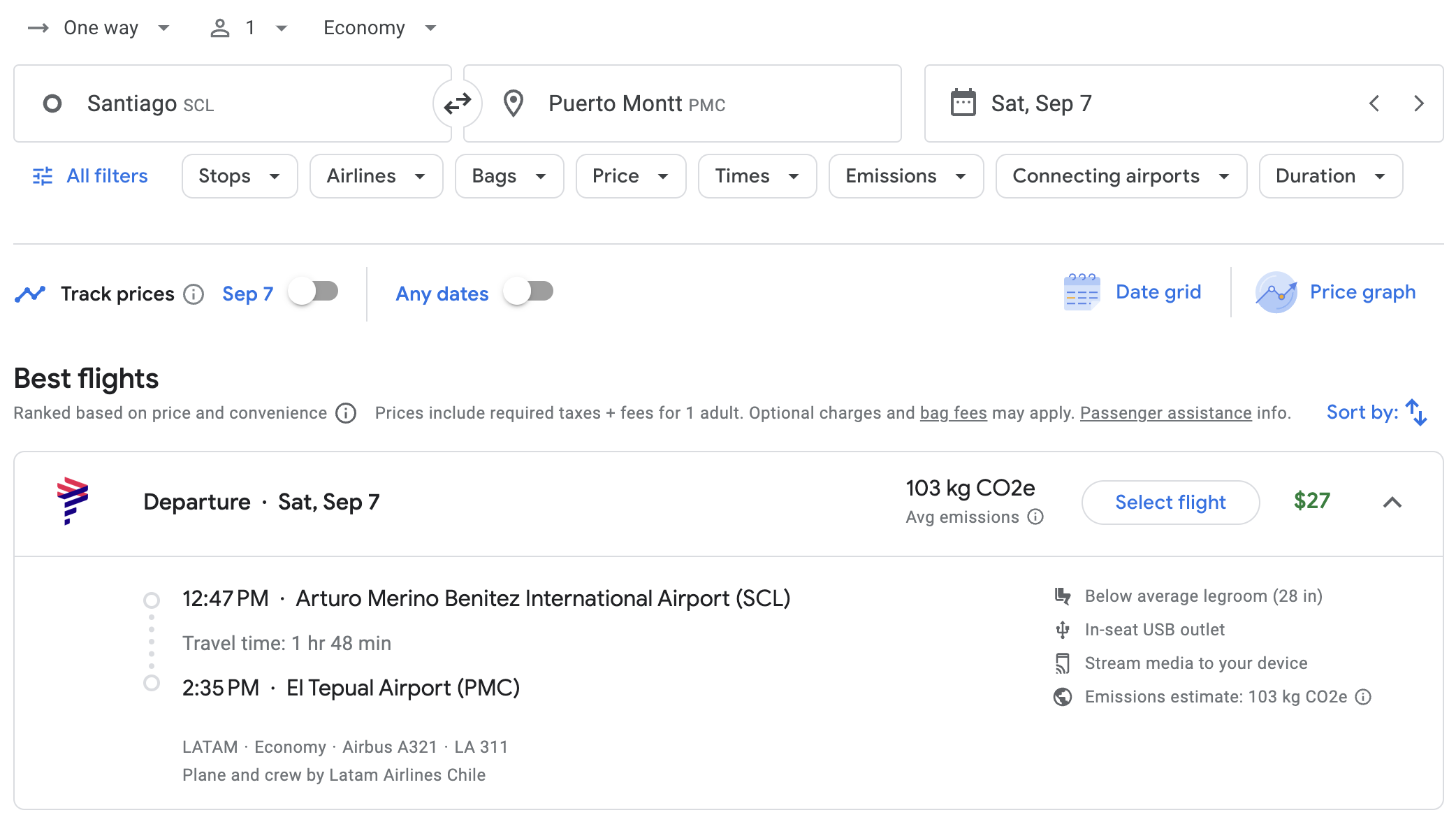Click the All filters sliders icon
The height and width of the screenshot is (815, 1456).
pos(43,176)
